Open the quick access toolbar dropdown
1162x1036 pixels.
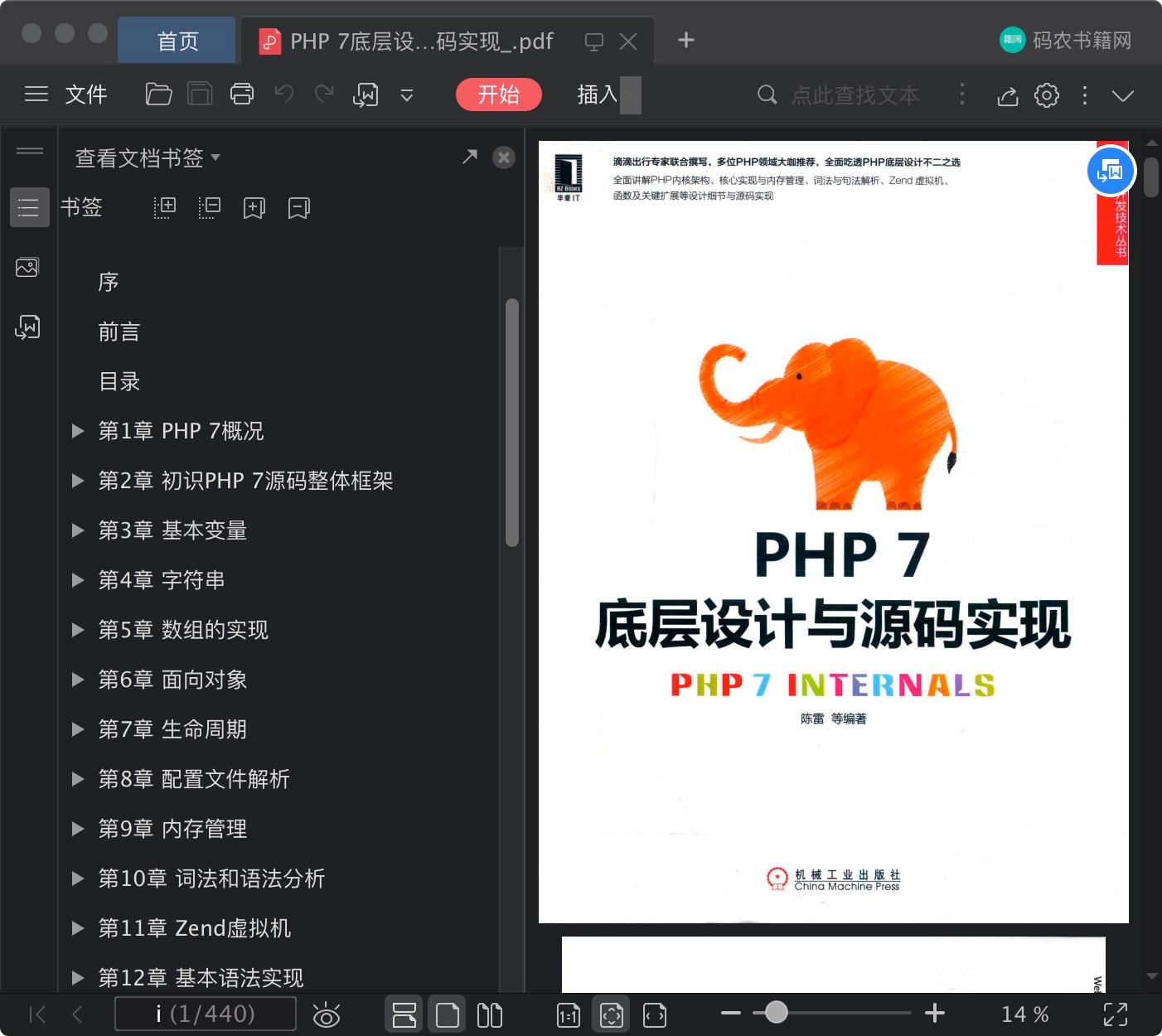click(x=407, y=95)
